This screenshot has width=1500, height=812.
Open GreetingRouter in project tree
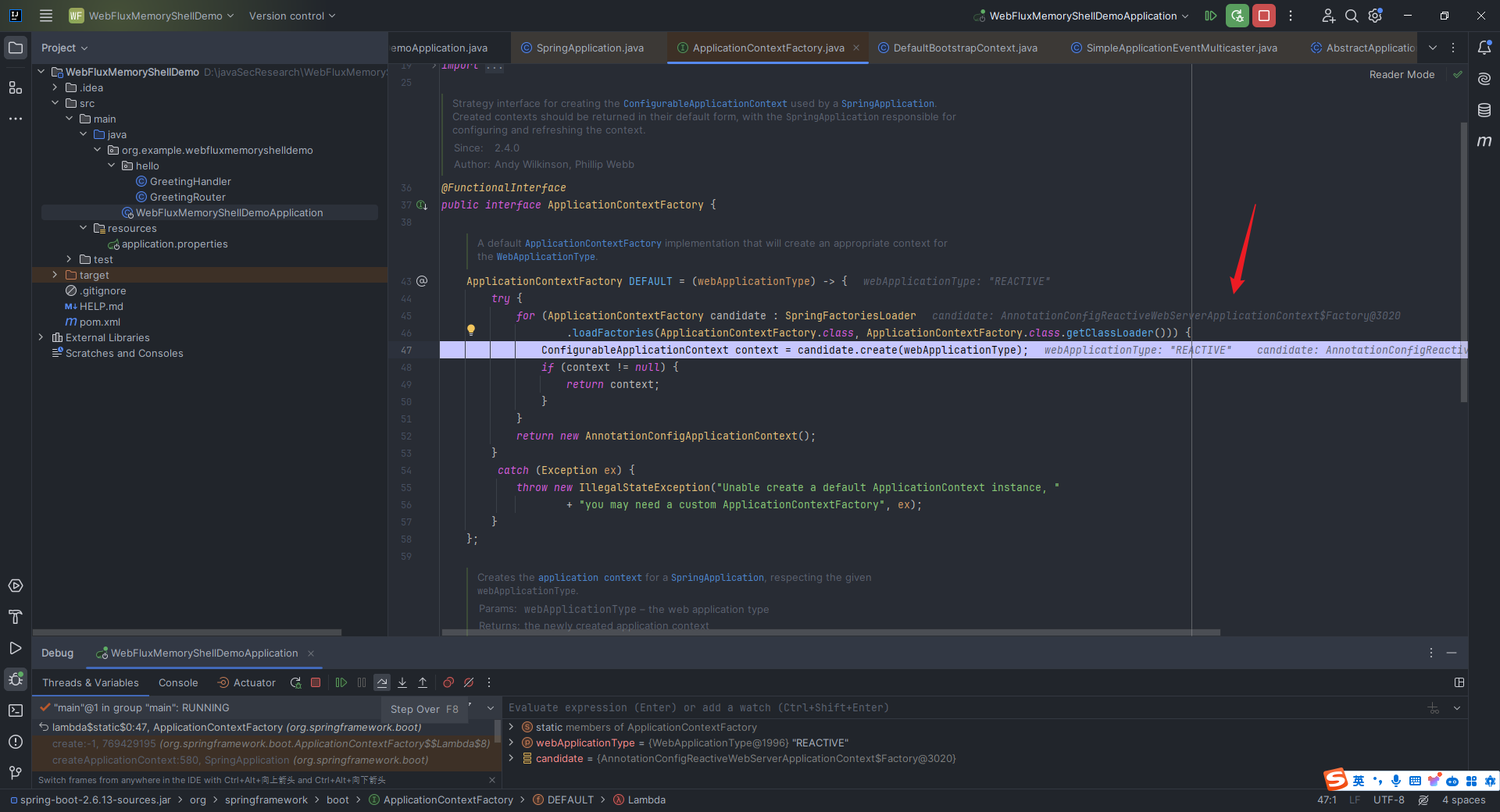coord(187,197)
